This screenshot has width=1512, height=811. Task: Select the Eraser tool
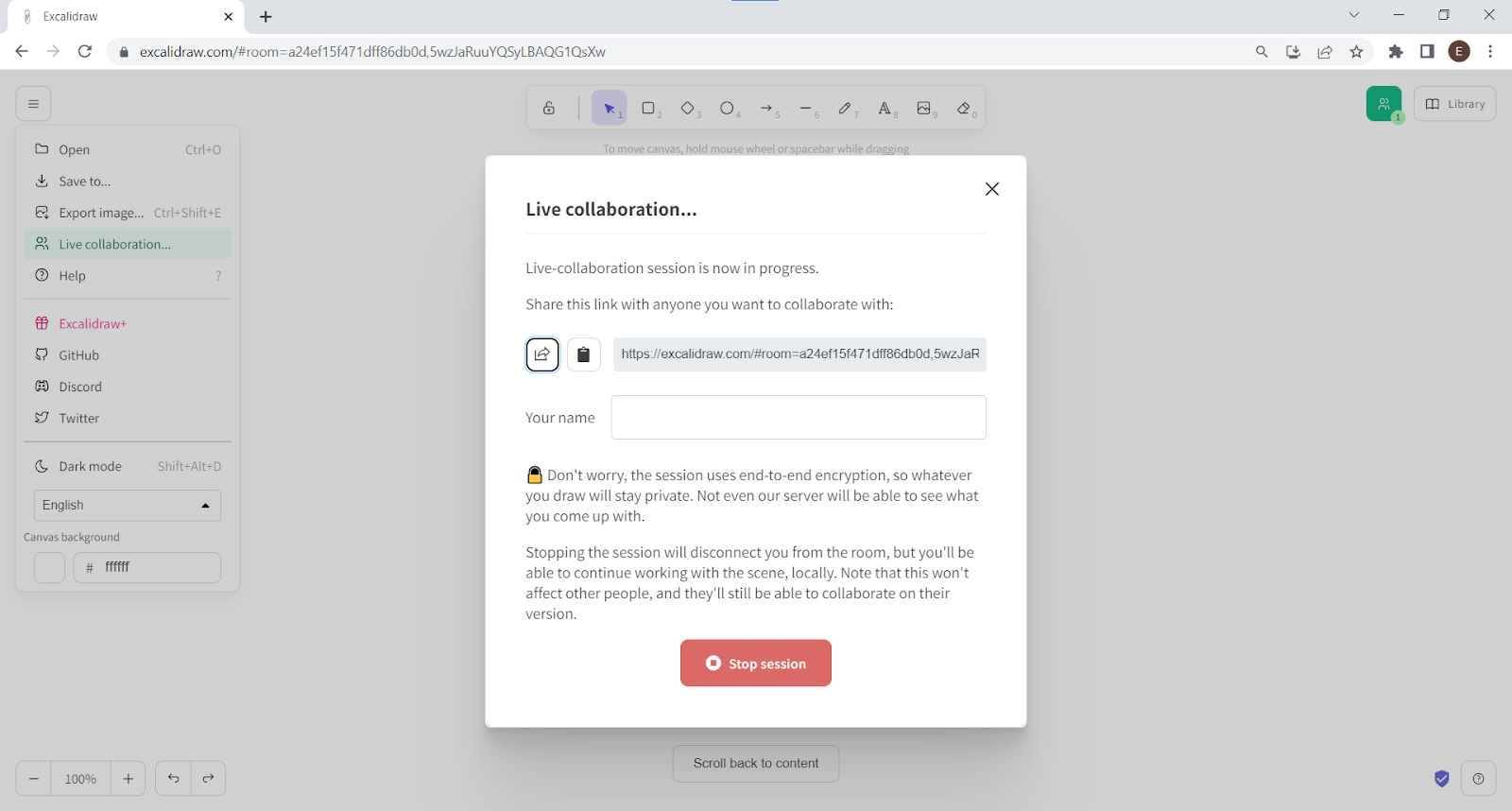click(x=964, y=108)
